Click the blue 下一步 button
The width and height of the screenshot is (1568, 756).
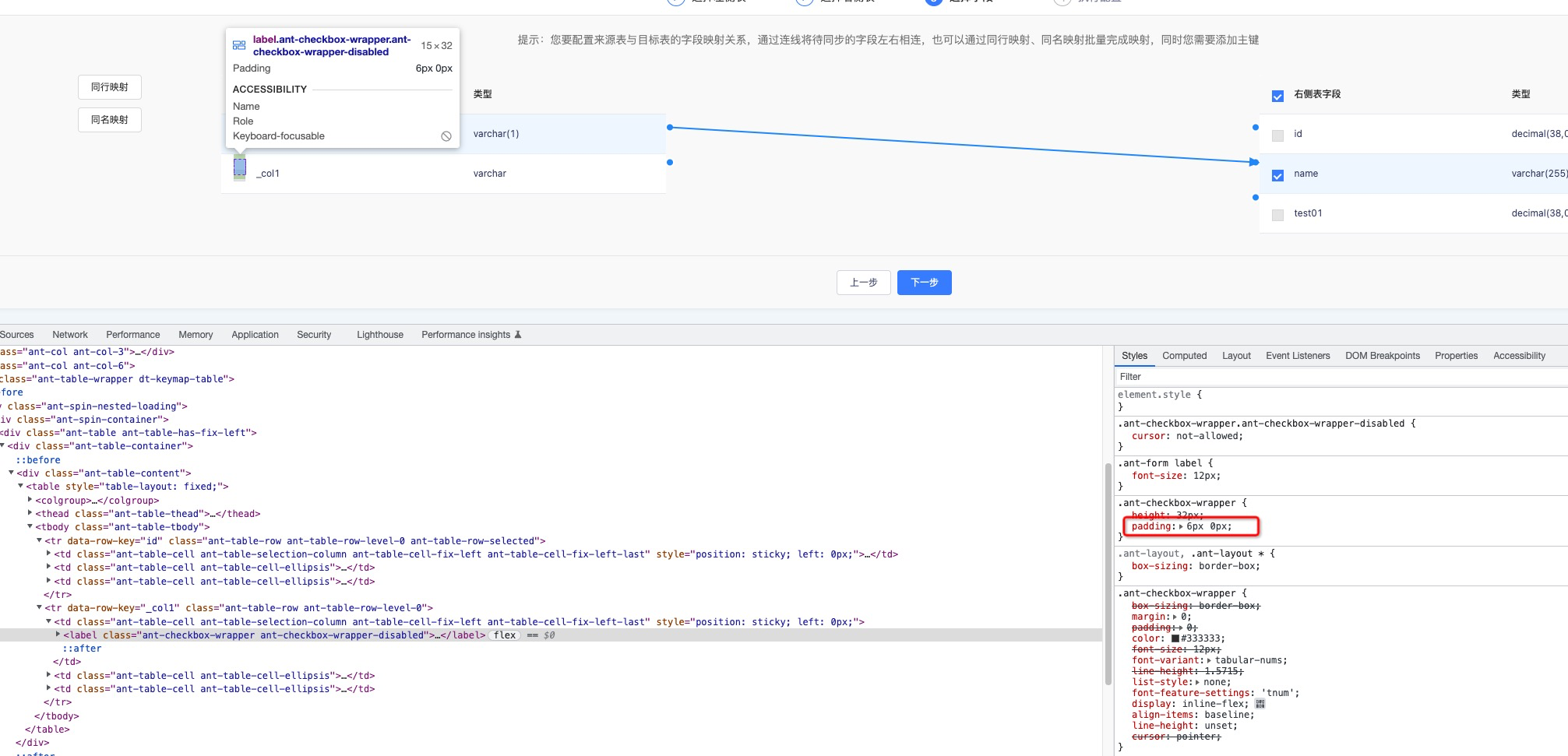click(x=924, y=283)
